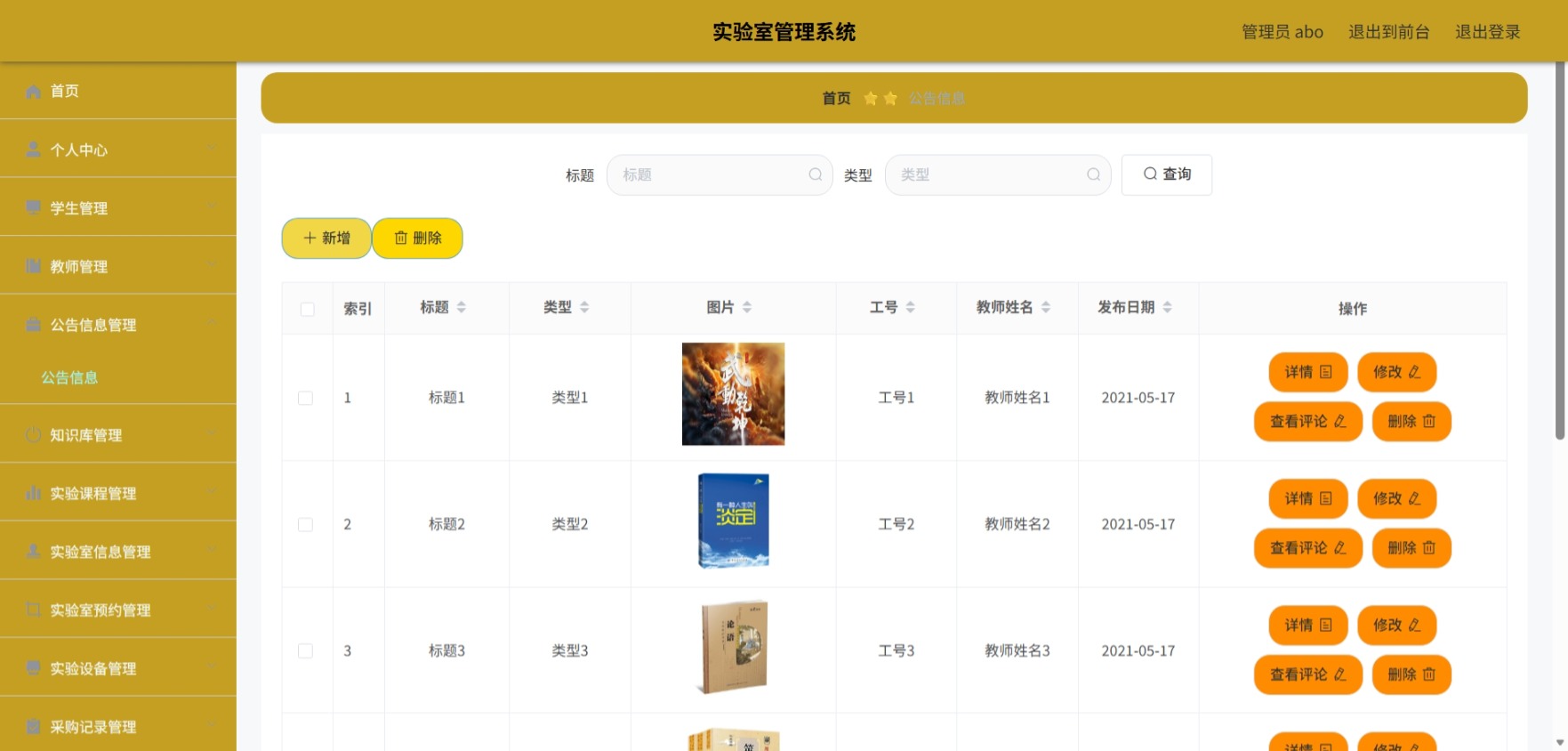Open 学生管理 sidebar menu
1568x751 pixels.
118,207
